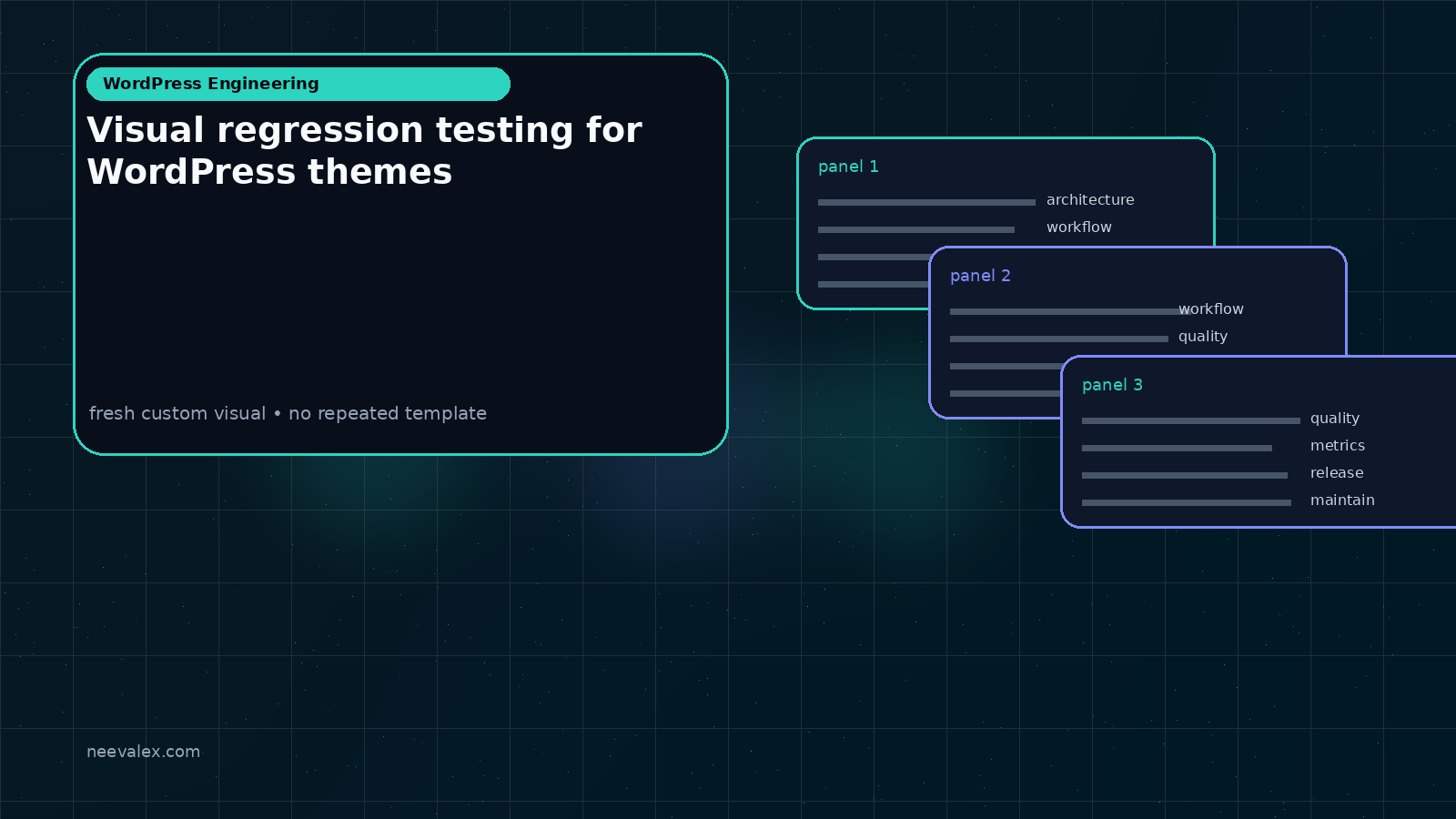Click the bar beside "metrics" in panel 3
Screen dimensions: 1456x819
click(1177, 448)
